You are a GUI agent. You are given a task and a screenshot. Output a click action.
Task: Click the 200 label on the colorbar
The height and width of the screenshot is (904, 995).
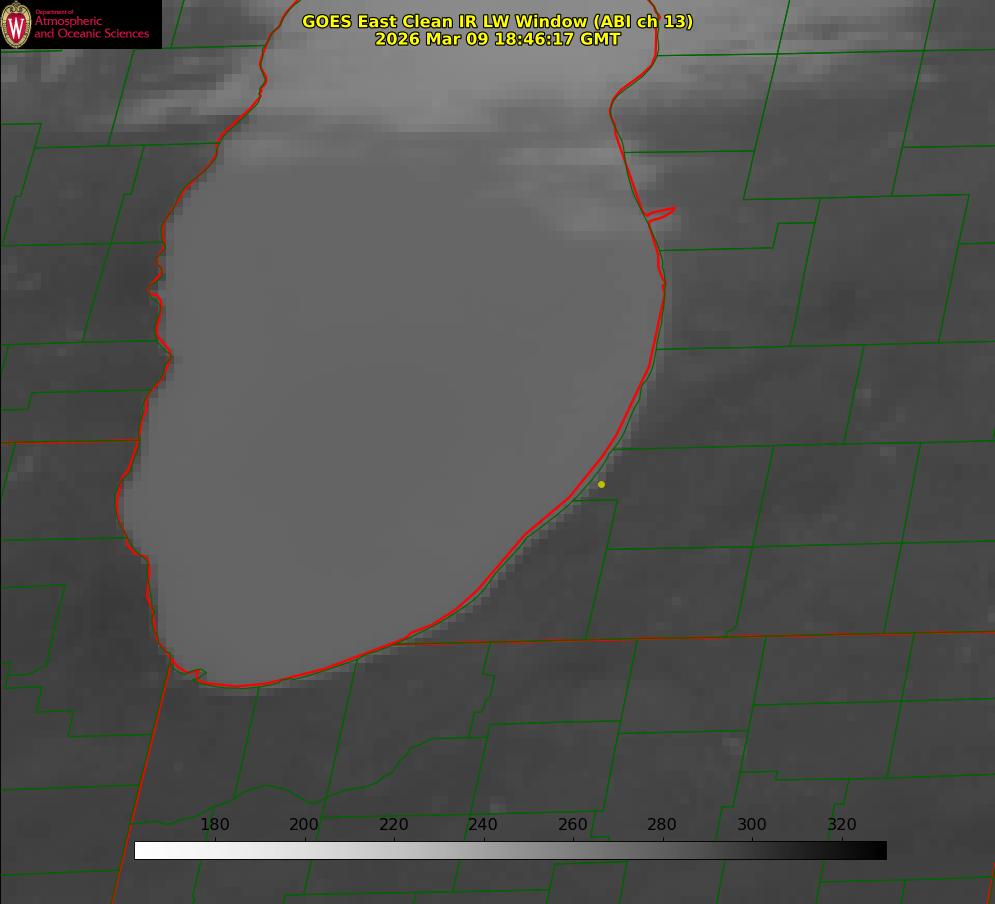coord(304,825)
